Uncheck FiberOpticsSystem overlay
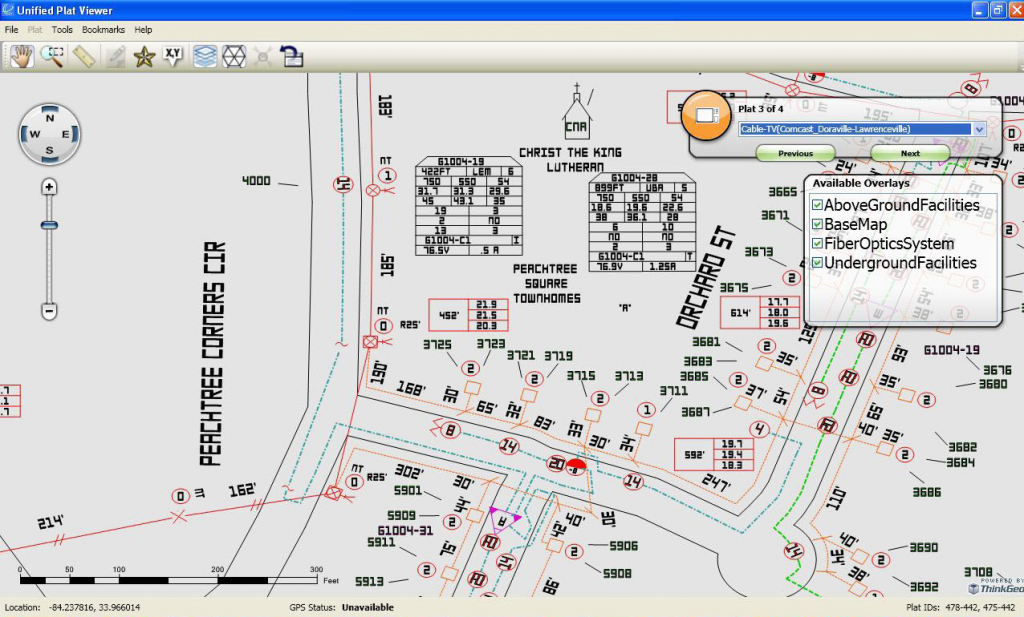Screen dimensions: 1024x617 click(817, 244)
